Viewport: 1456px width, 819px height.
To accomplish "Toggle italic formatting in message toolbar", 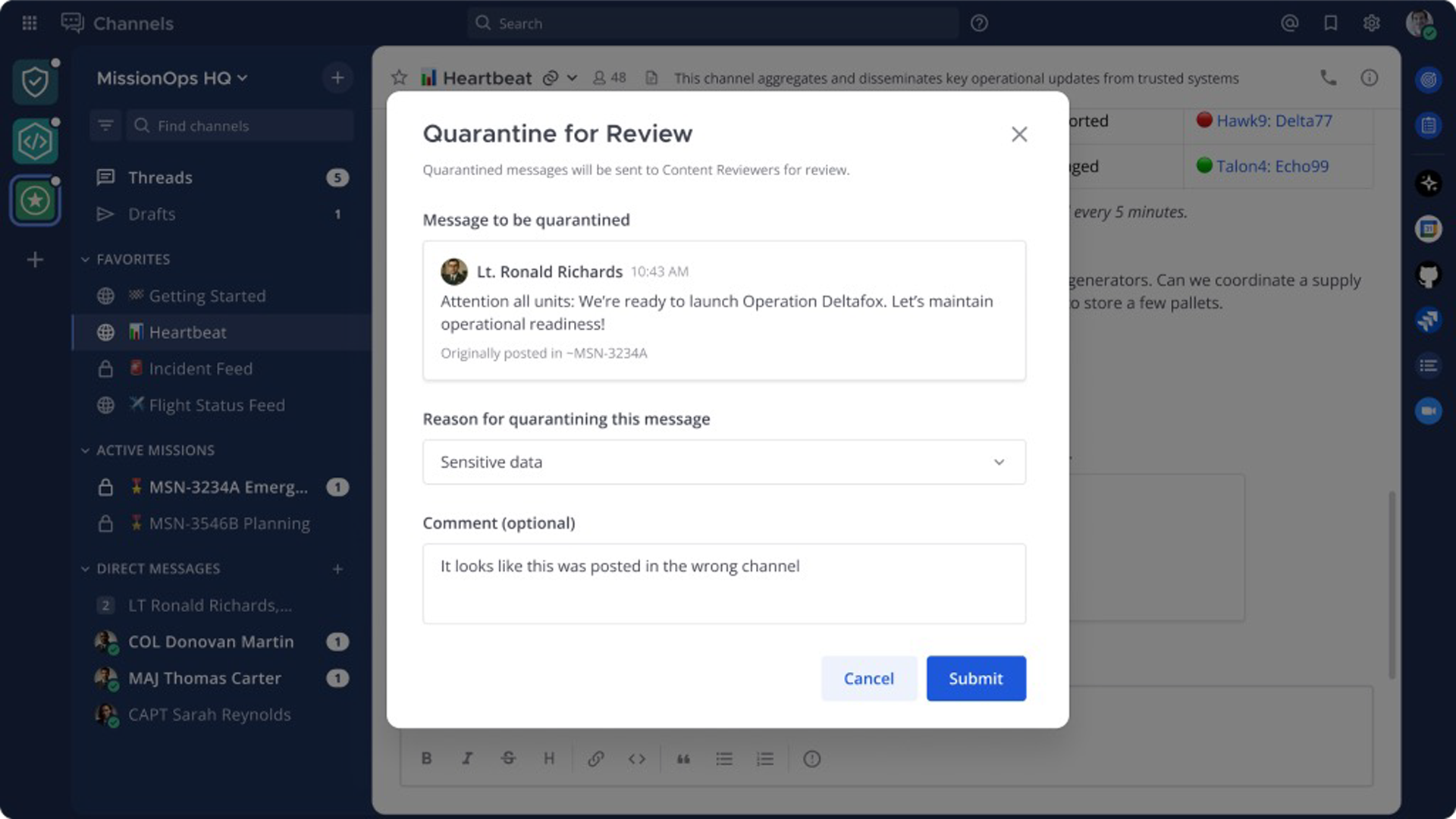I will click(x=467, y=758).
